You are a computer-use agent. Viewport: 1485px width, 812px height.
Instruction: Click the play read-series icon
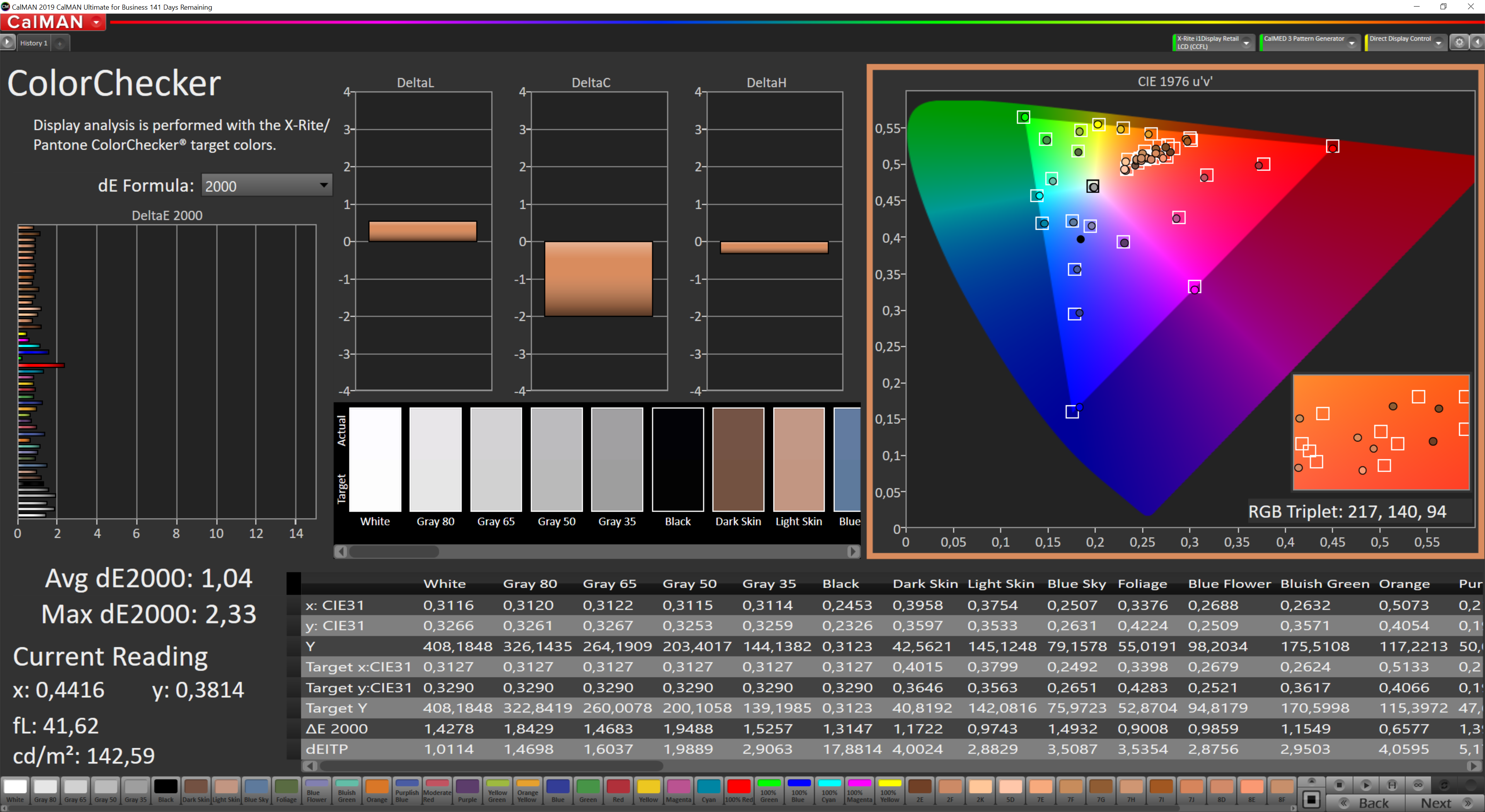pyautogui.click(x=1366, y=785)
